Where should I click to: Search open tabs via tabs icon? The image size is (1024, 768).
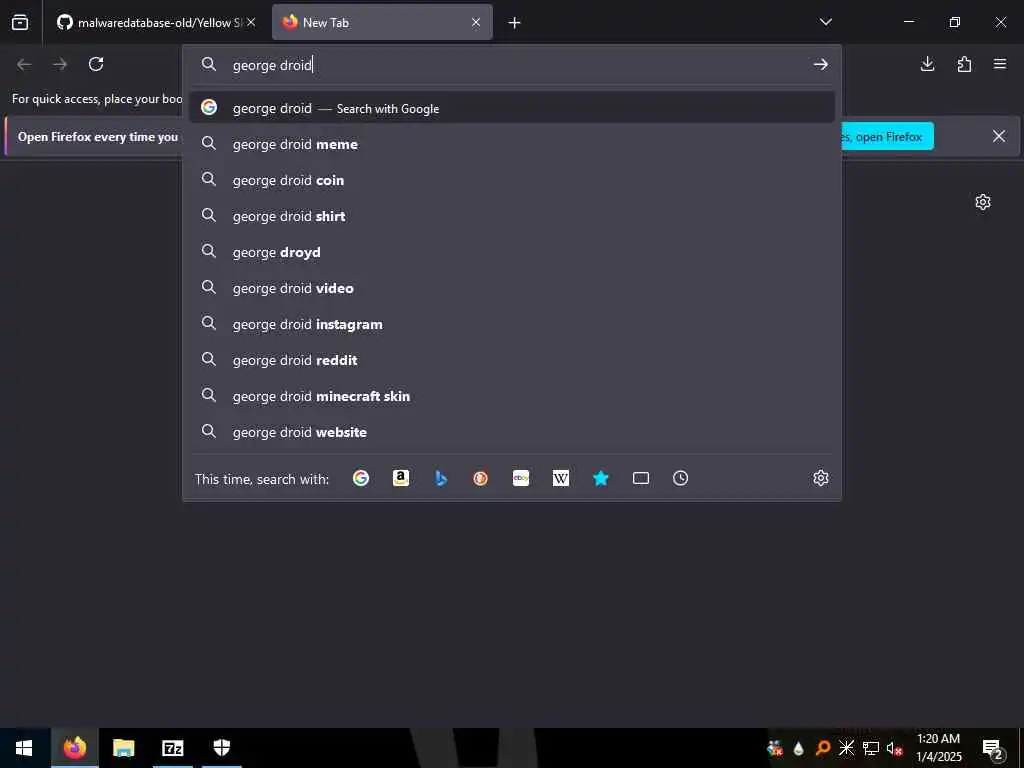point(641,478)
